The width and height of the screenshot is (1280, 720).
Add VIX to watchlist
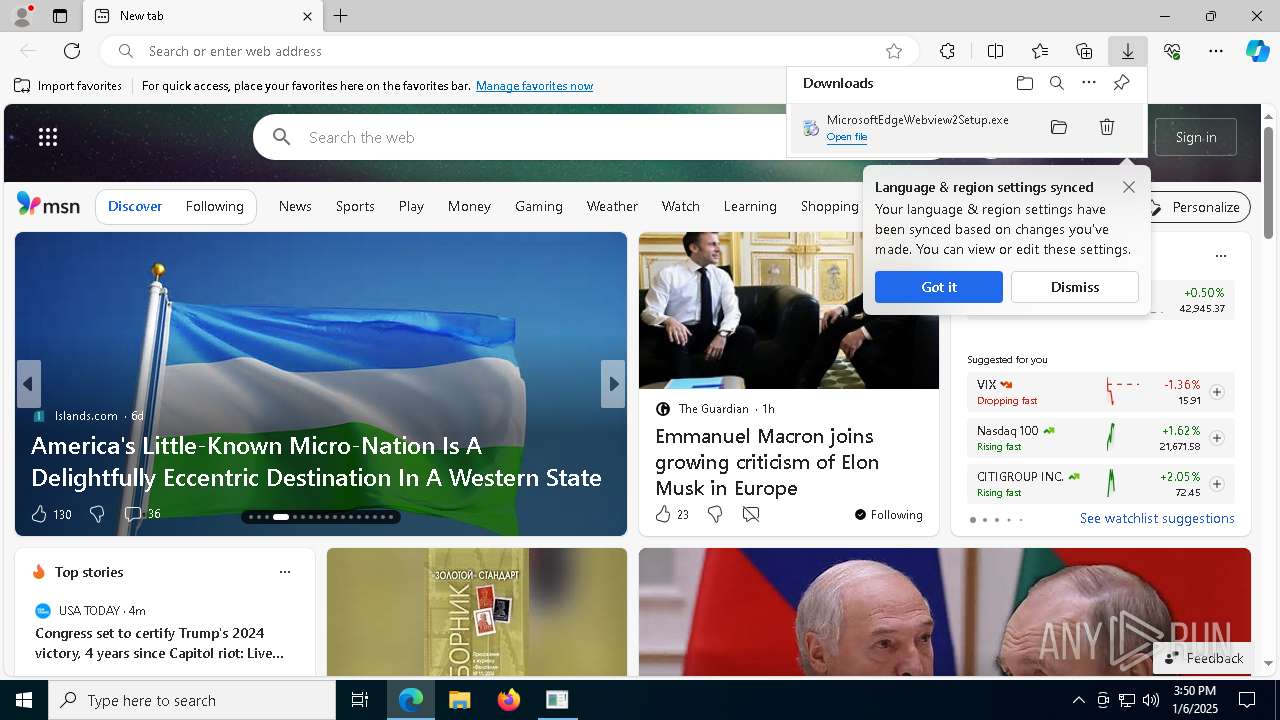pos(1217,392)
